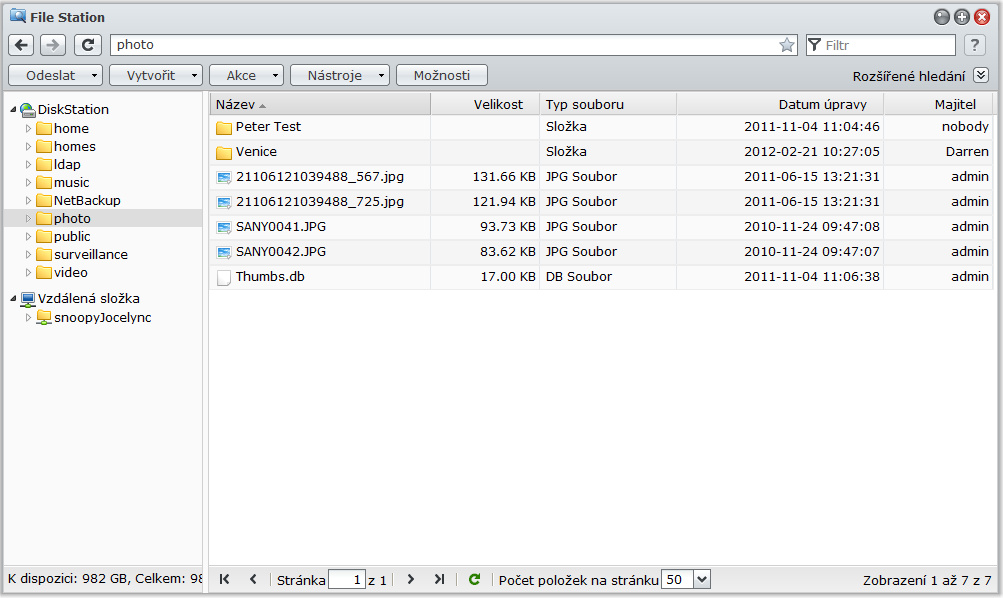Viewport: 1003px width, 598px height.
Task: Select surveillance folder in tree
Action: click(91, 254)
